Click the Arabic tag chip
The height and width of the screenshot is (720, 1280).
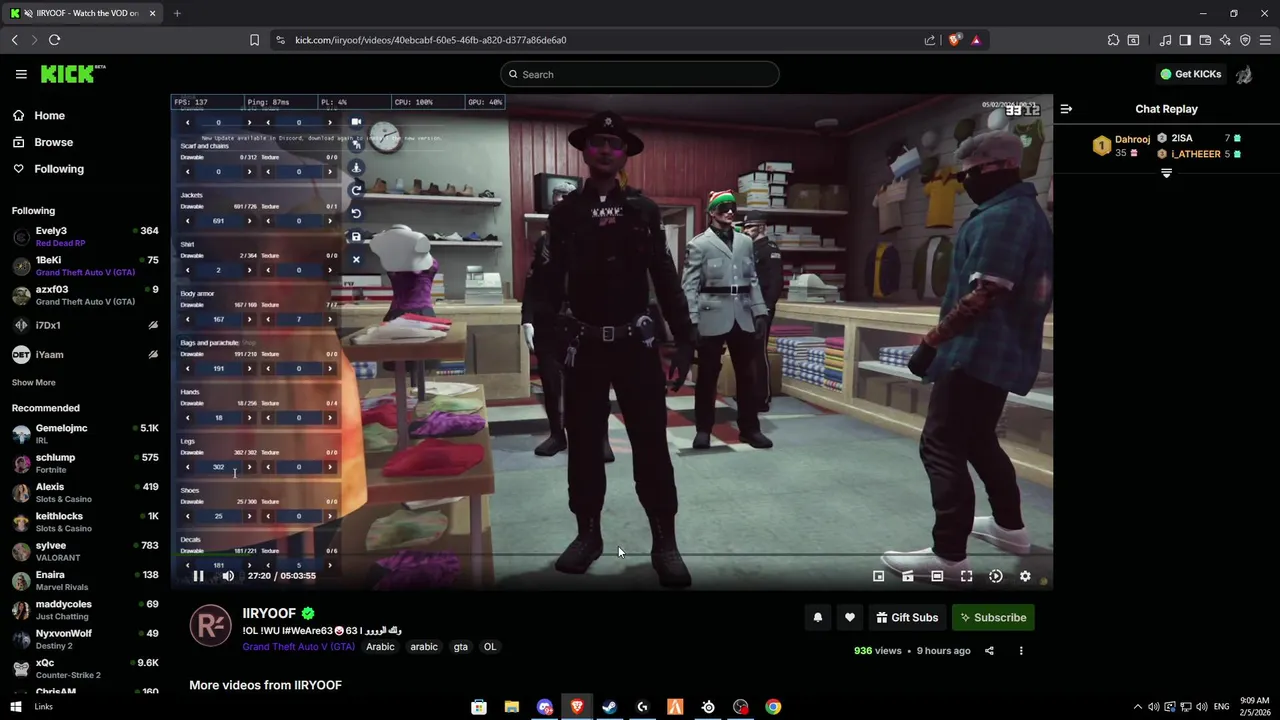(380, 647)
